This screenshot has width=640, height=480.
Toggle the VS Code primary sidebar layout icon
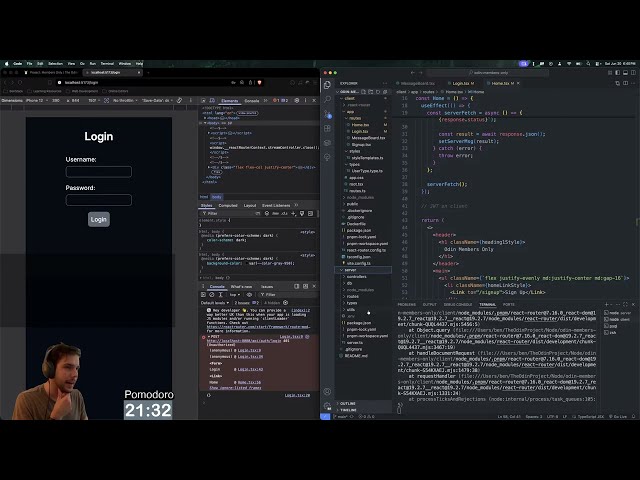coord(618,73)
